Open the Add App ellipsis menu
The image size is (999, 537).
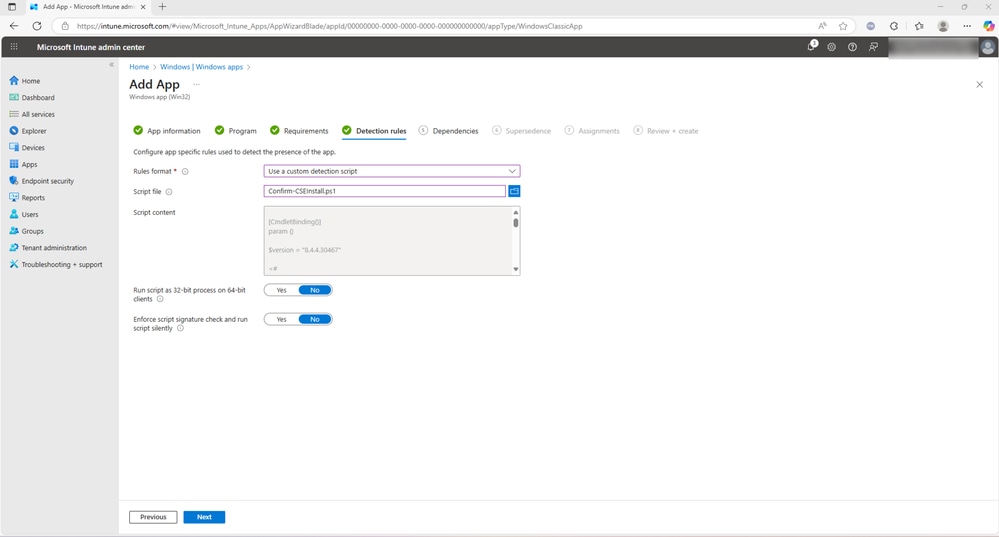point(196,84)
